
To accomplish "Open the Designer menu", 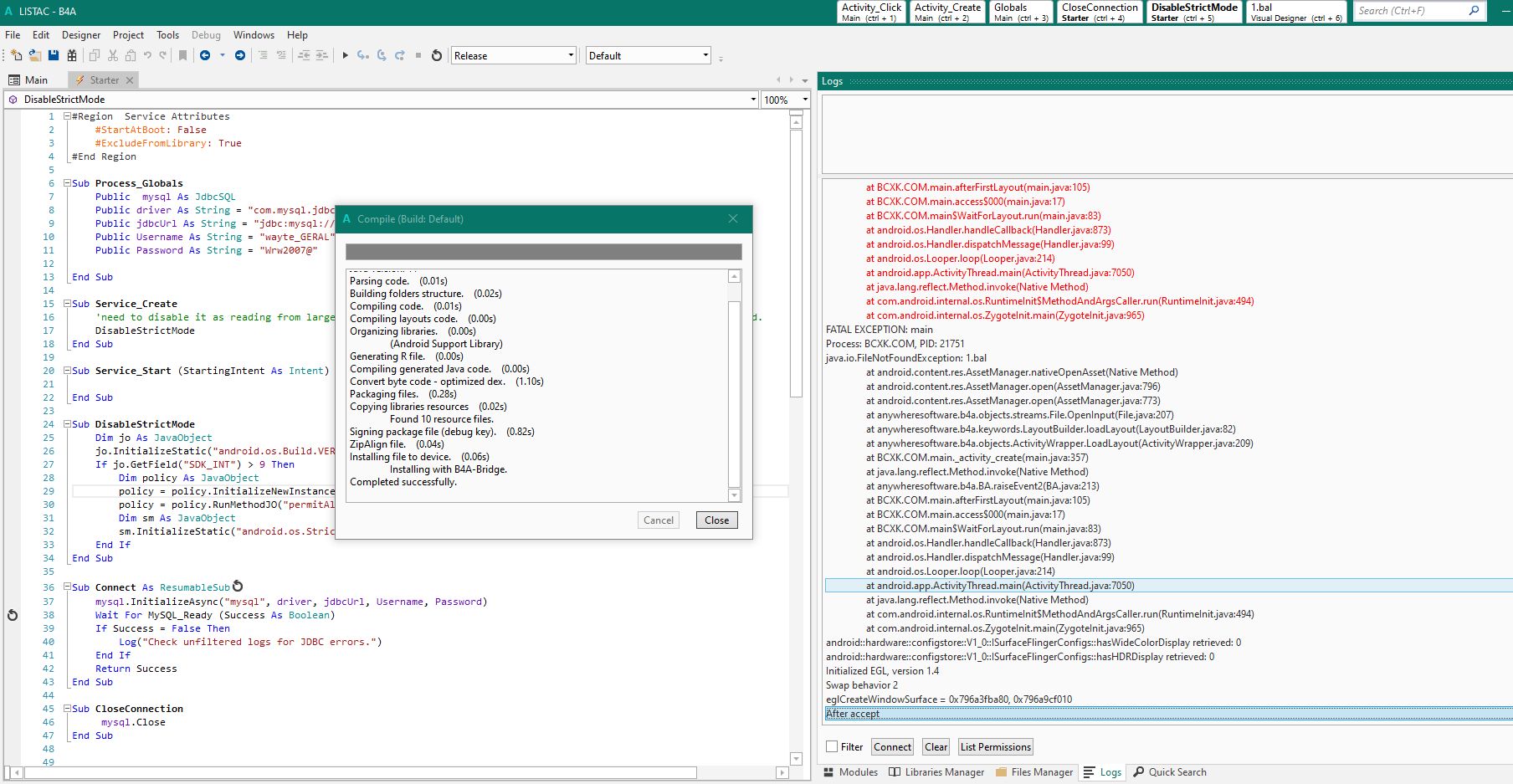I will pyautogui.click(x=81, y=35).
